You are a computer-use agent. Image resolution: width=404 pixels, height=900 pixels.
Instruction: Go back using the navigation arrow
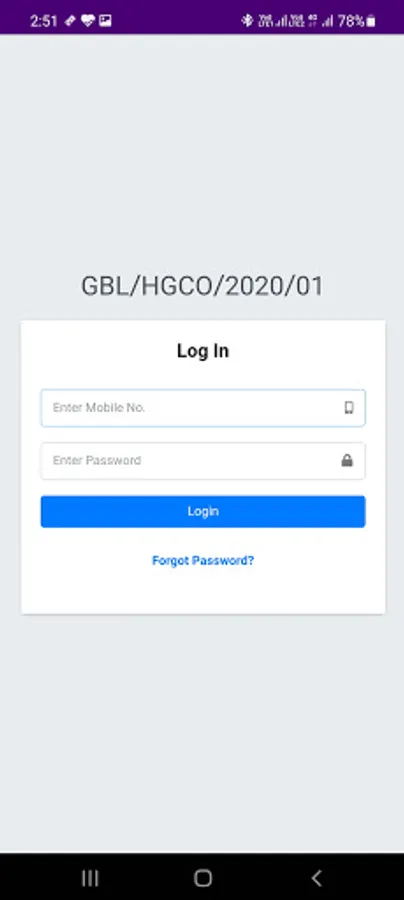click(316, 878)
